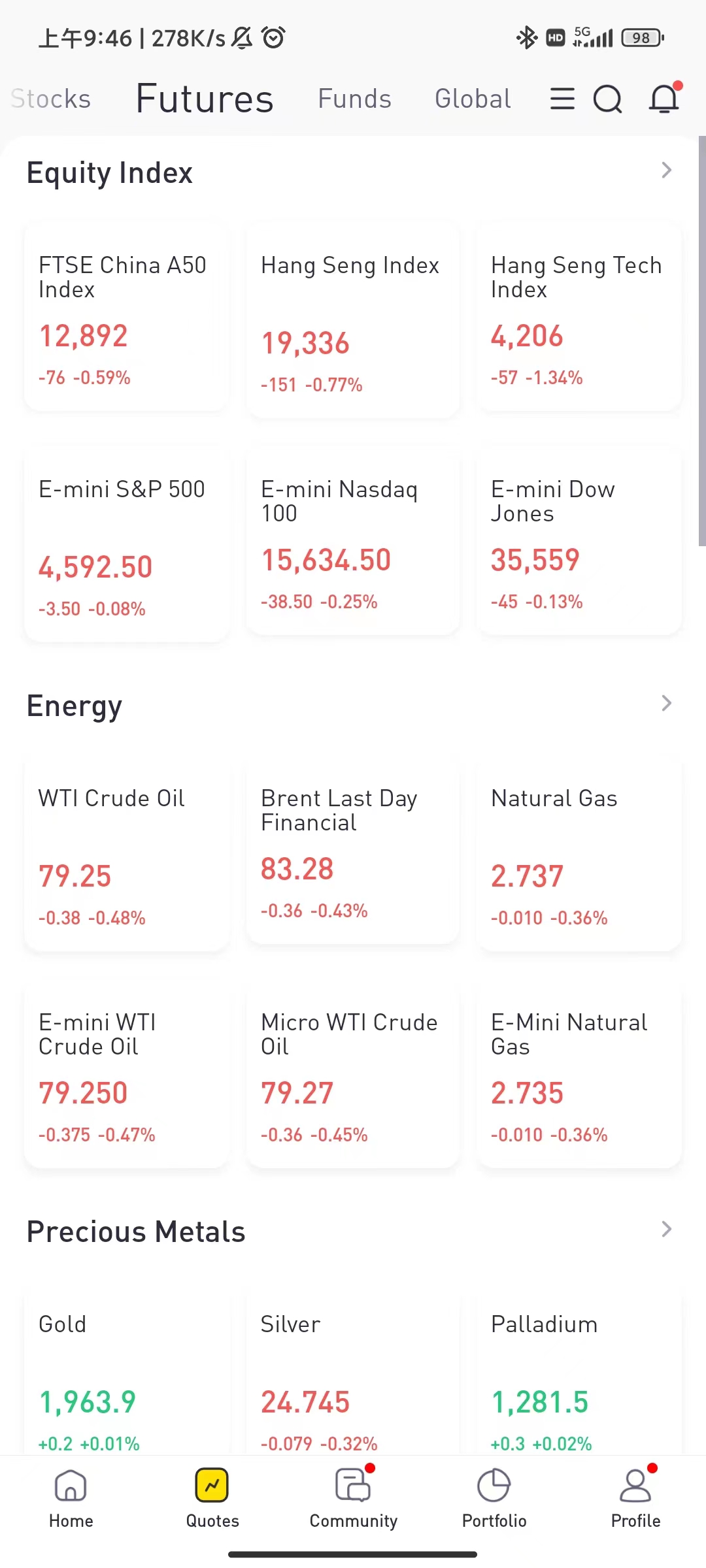Switch to the Global tab
The image size is (706, 1568).
click(473, 99)
